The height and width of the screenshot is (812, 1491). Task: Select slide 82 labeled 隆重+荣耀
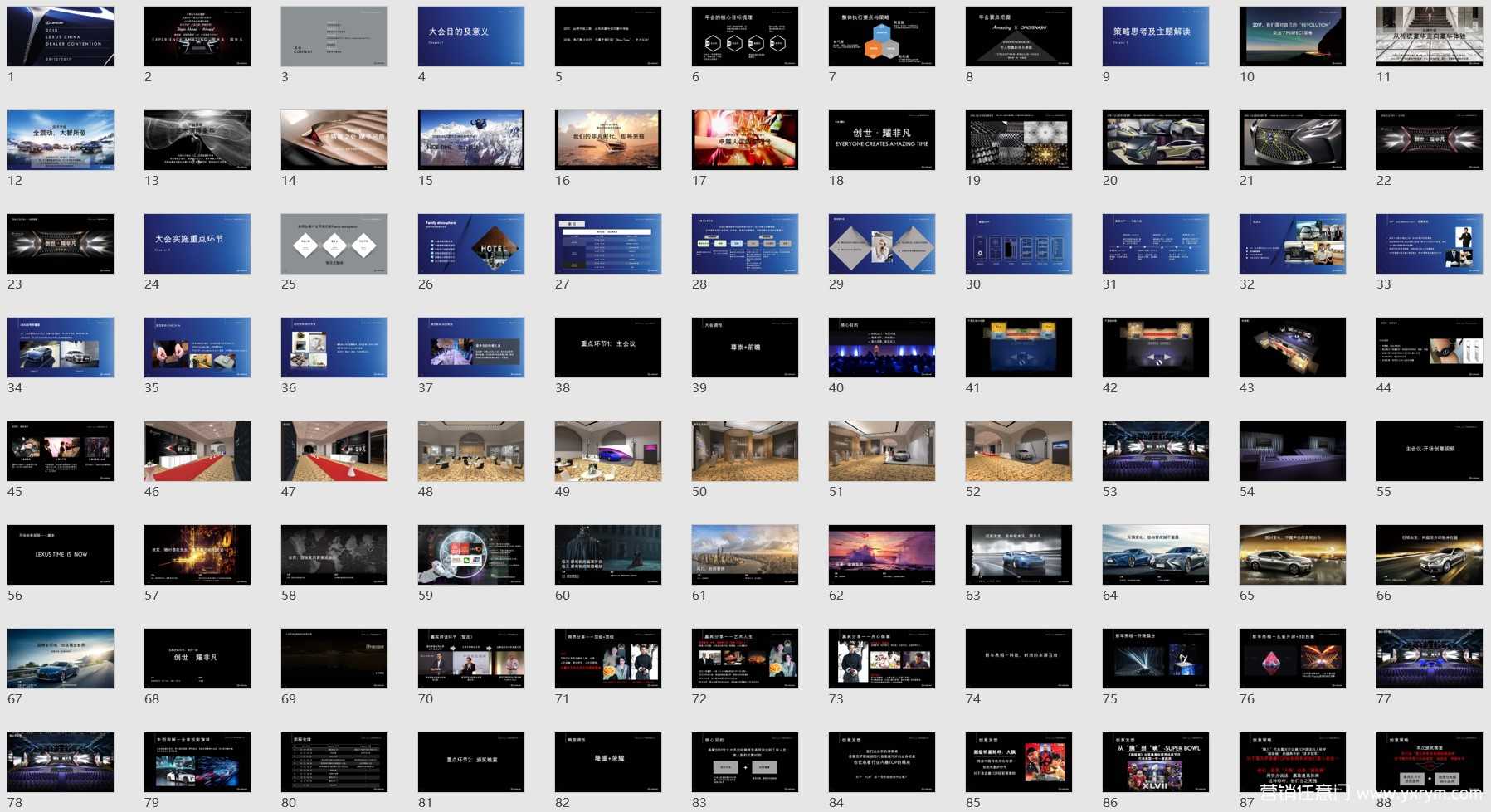608,762
